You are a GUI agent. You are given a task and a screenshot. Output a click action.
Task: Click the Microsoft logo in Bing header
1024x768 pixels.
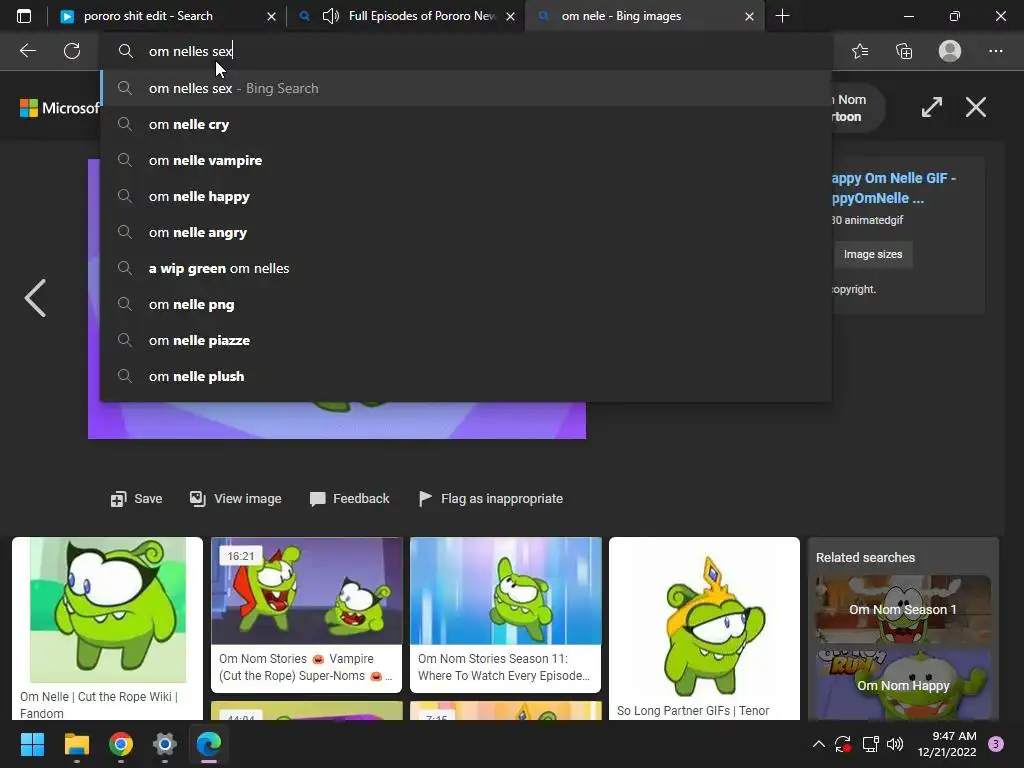coord(59,108)
